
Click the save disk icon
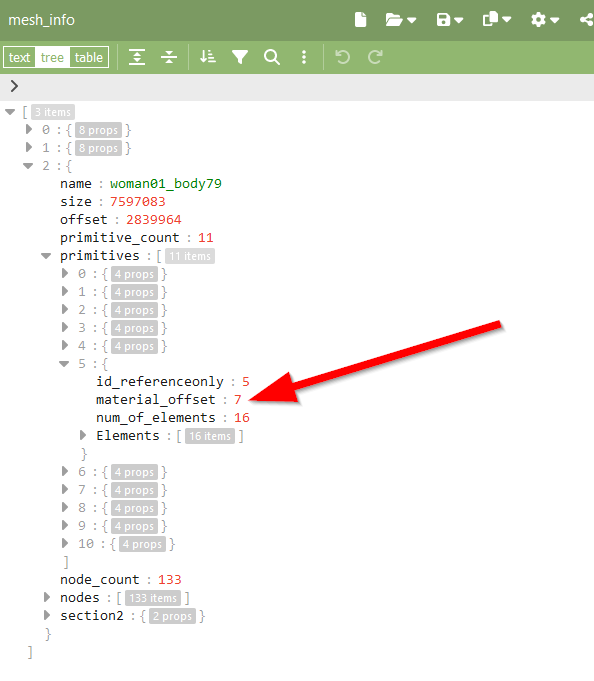pos(443,20)
